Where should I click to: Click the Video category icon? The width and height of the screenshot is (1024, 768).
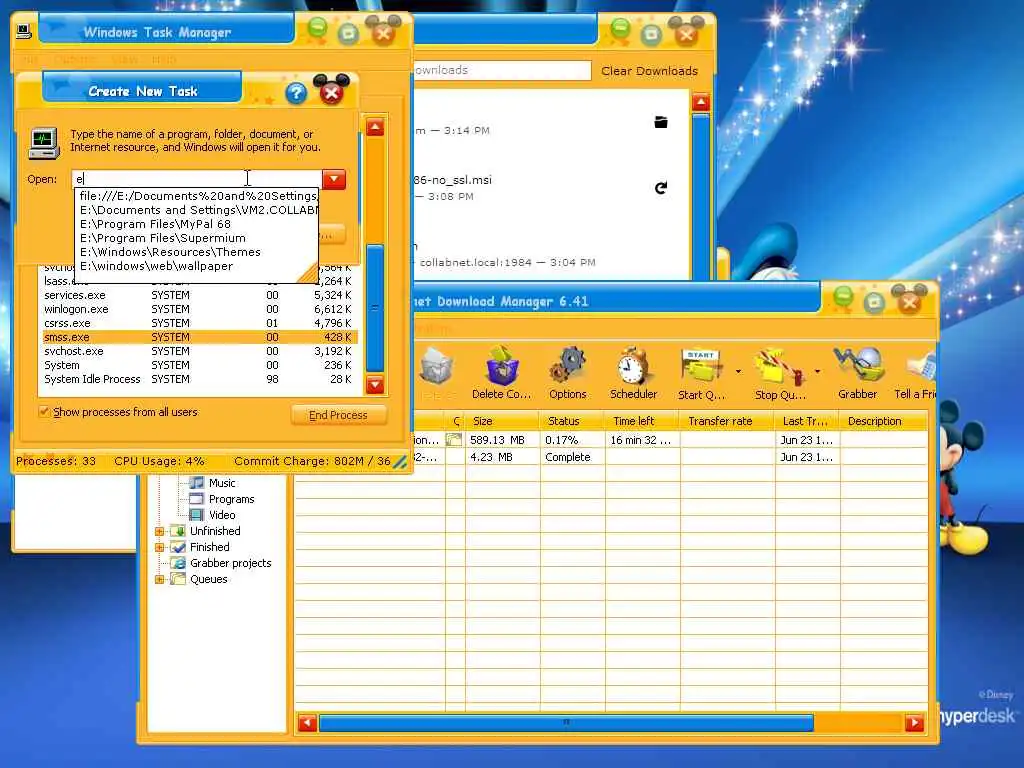[197, 515]
